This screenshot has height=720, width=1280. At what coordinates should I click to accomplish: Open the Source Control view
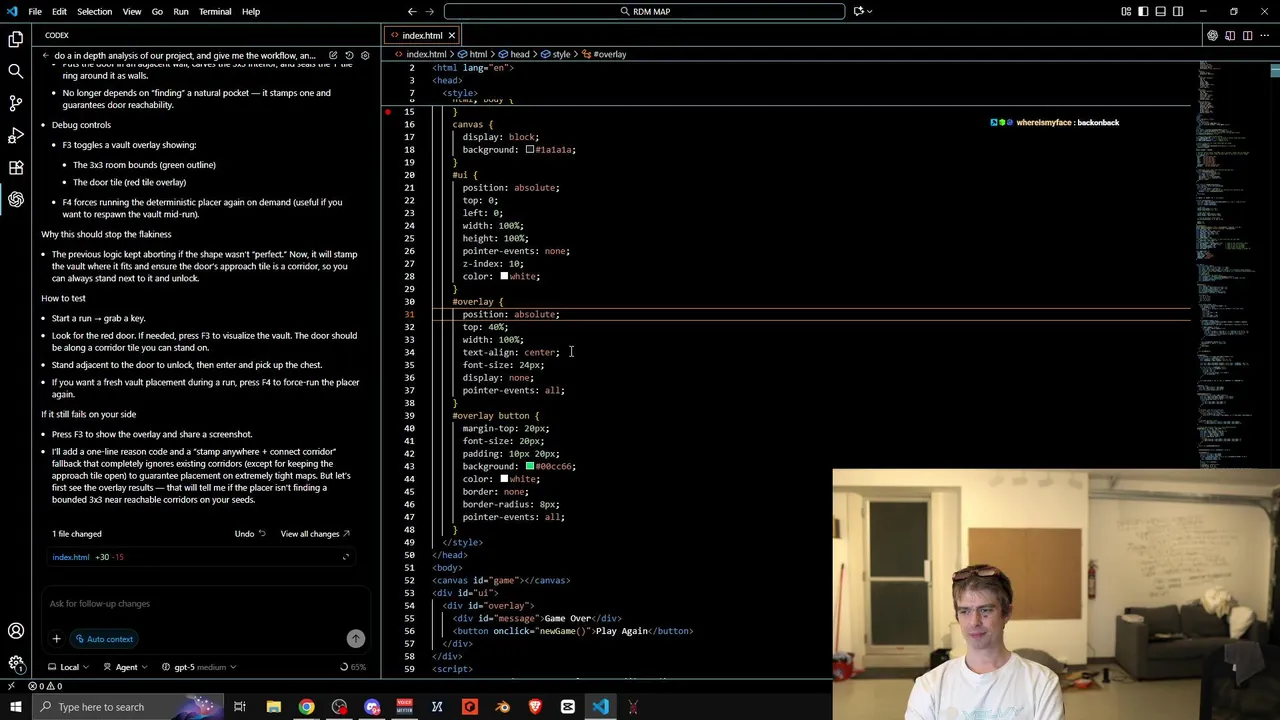tap(16, 103)
